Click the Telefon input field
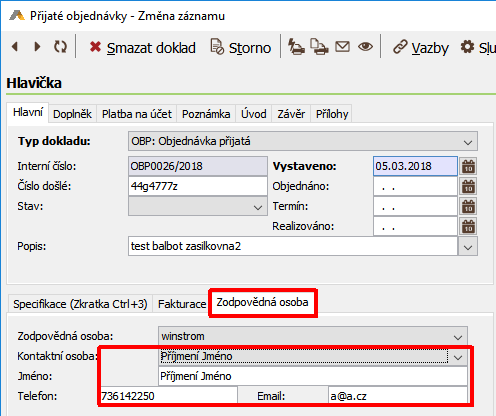The image size is (496, 416). coord(168,396)
